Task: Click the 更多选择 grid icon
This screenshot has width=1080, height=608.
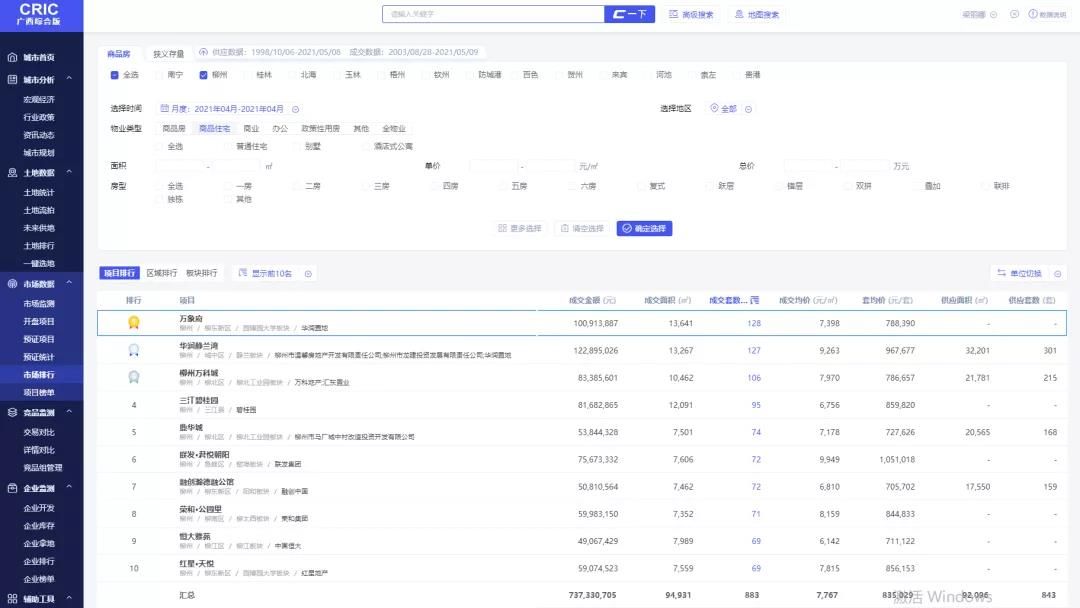Action: (502, 228)
